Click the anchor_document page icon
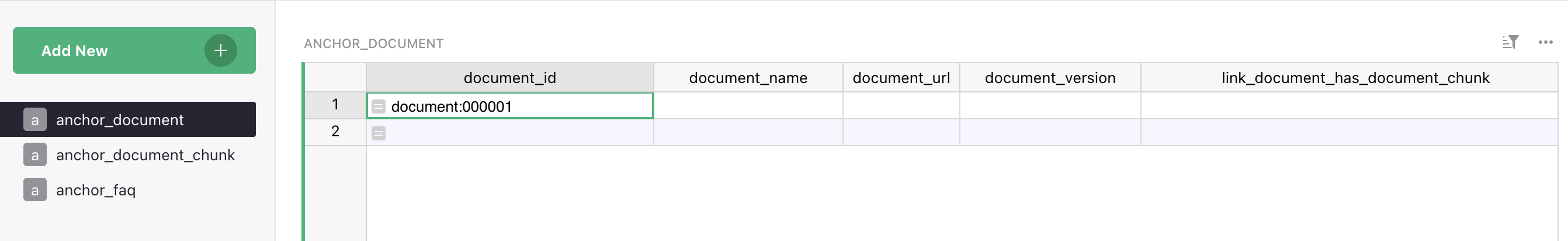Viewport: 1568px width, 241px height. [34, 120]
